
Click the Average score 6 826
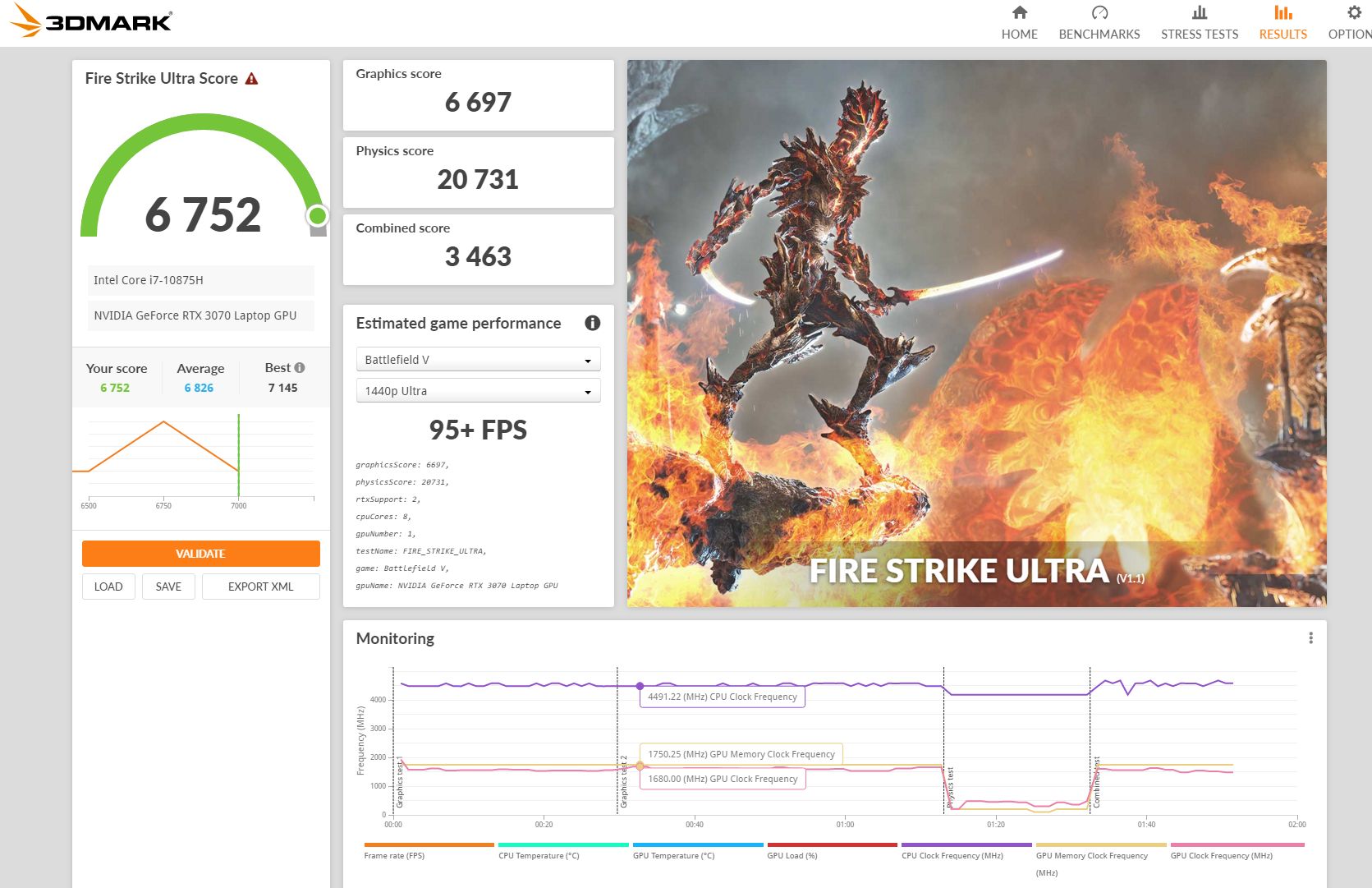(x=199, y=388)
